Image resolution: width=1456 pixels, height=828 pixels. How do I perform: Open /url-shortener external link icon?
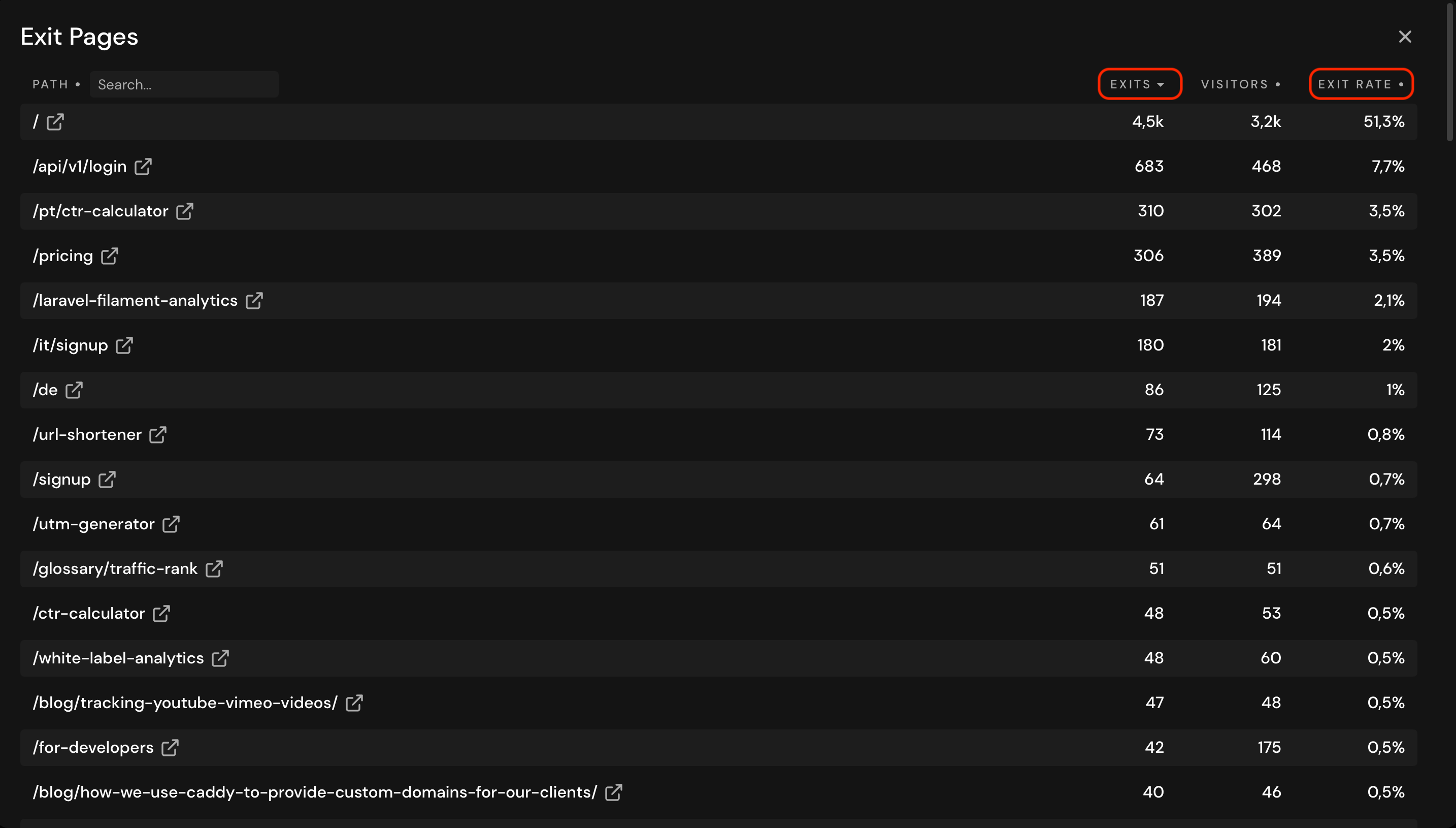click(x=158, y=435)
